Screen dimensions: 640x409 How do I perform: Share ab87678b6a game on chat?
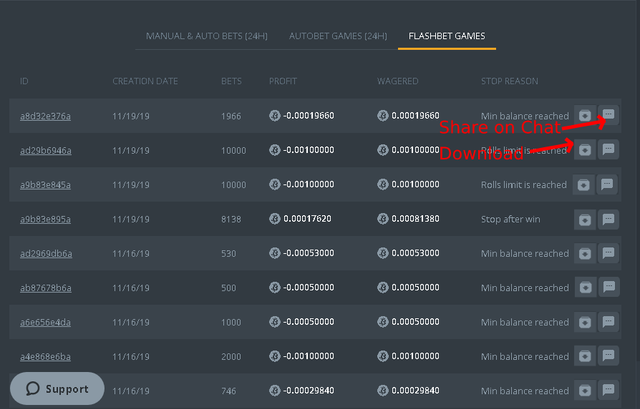tap(609, 287)
